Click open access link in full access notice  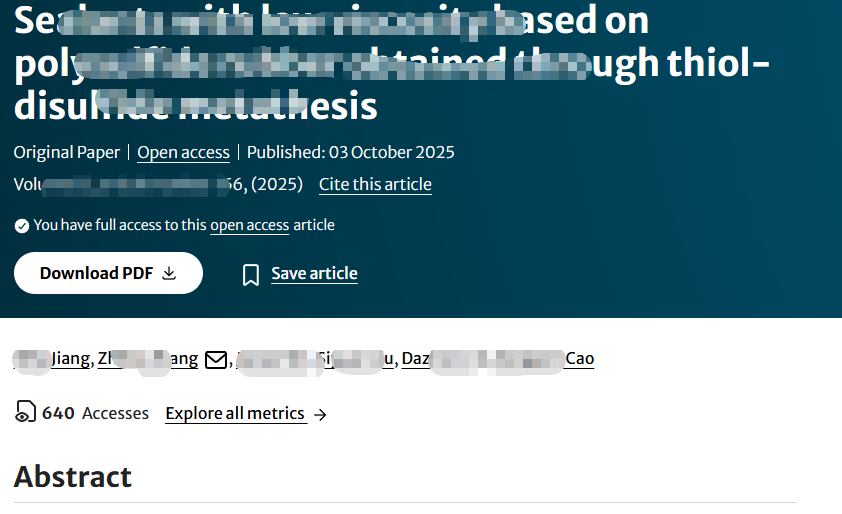[249, 225]
